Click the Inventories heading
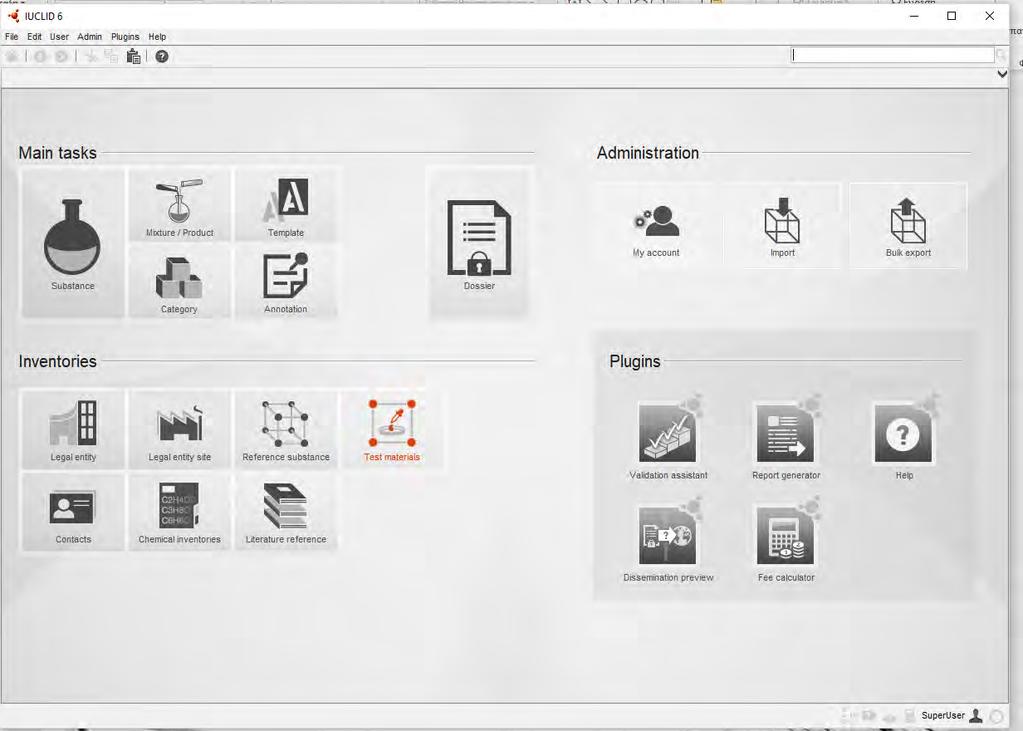The image size is (1023, 731). pyautogui.click(x=57, y=362)
